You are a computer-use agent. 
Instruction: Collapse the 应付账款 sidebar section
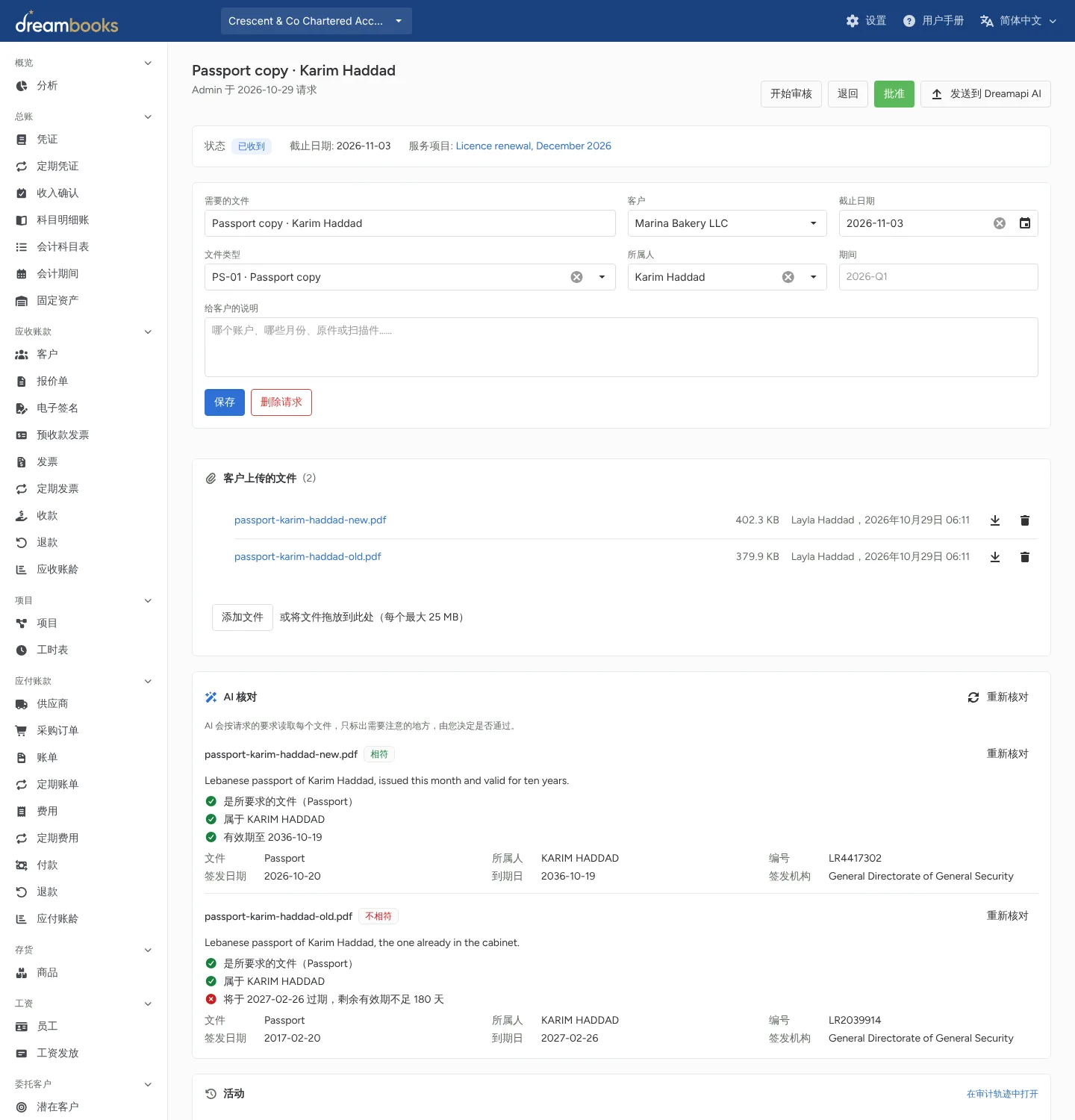pyautogui.click(x=148, y=681)
